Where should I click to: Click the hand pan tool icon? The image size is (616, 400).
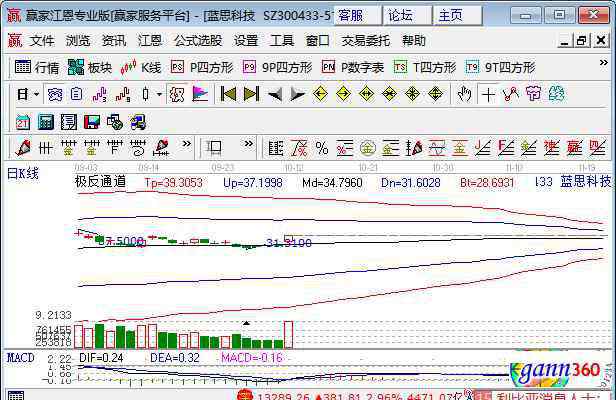point(464,94)
